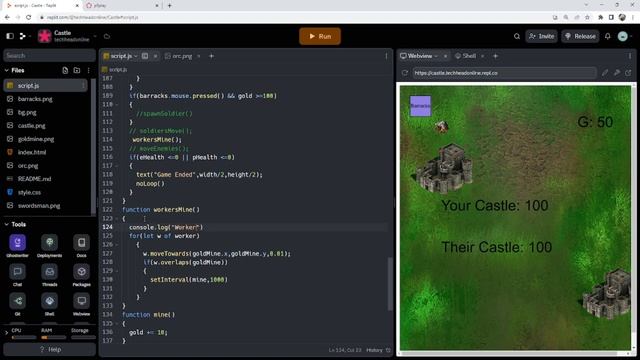Viewport: 640px width, 360px height.
Task: Toggle the split layout icon on script.js tab
Action: (145, 56)
